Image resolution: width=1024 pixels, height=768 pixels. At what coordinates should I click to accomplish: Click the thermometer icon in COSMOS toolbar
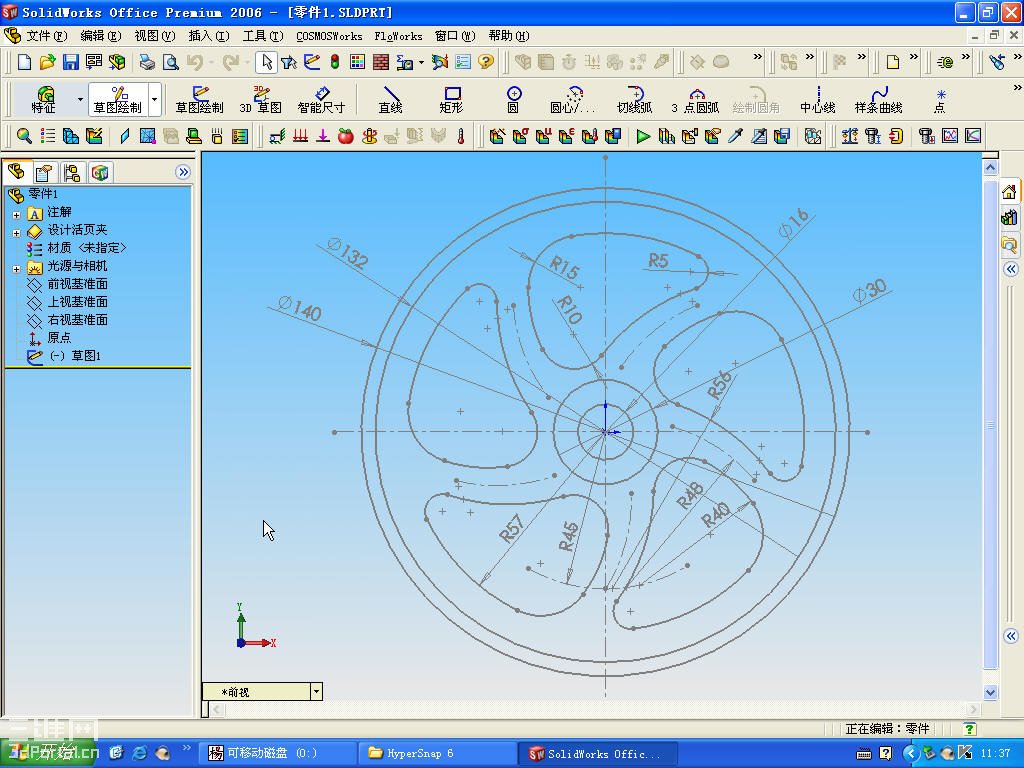point(461,136)
